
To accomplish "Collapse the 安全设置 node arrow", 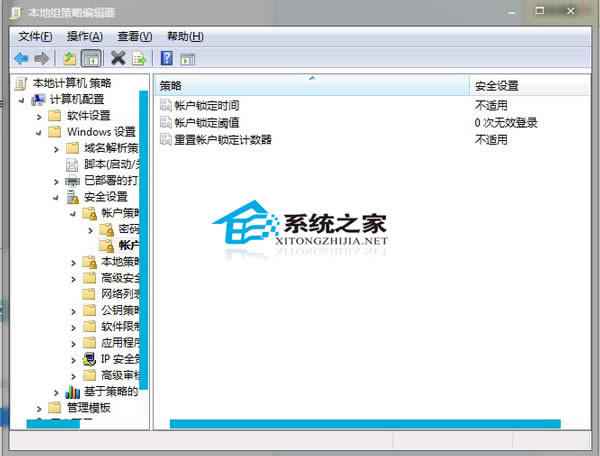I will (x=56, y=198).
